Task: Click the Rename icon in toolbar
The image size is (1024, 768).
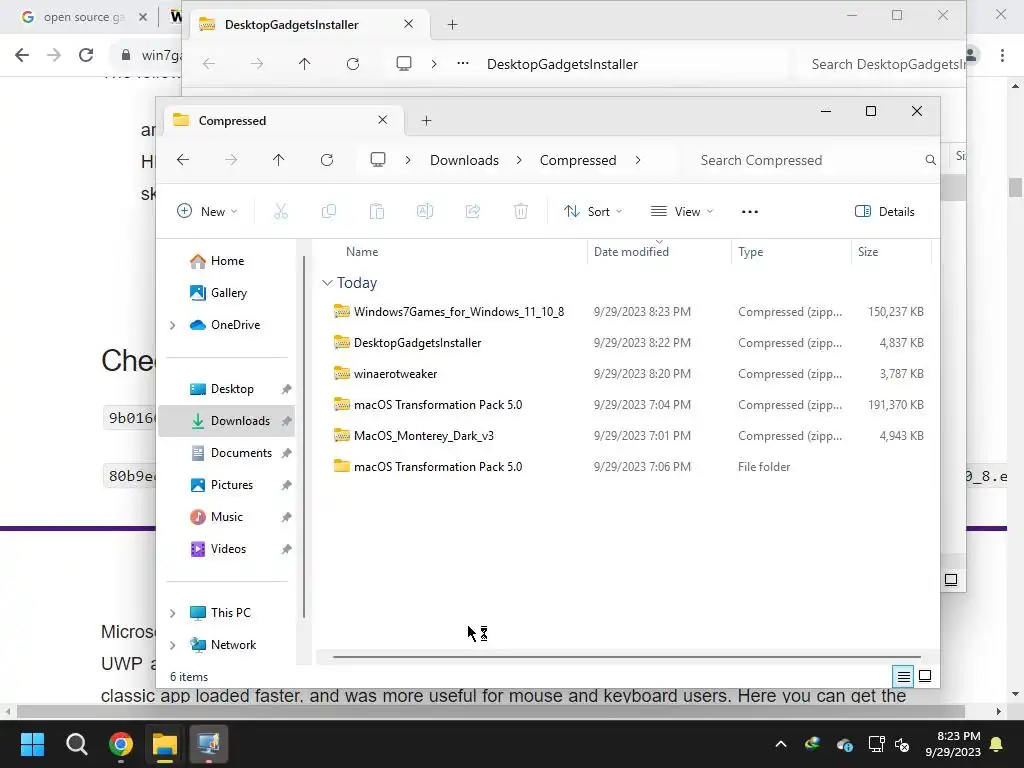Action: (x=424, y=211)
